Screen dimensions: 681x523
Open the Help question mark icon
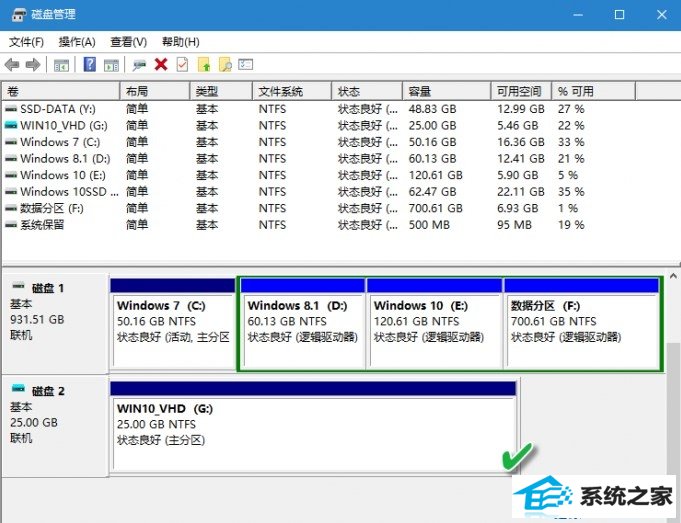[89, 65]
